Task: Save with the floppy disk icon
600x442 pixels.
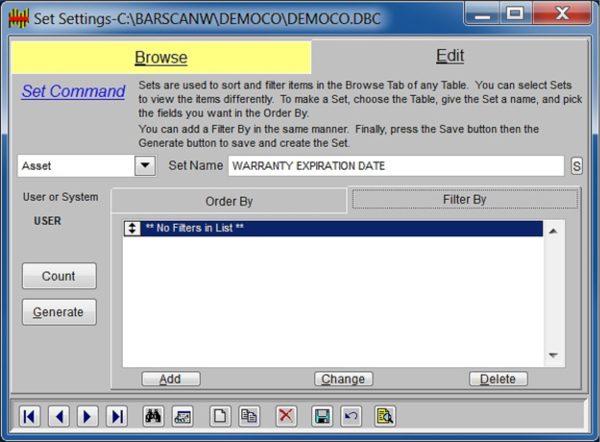Action: 322,416
